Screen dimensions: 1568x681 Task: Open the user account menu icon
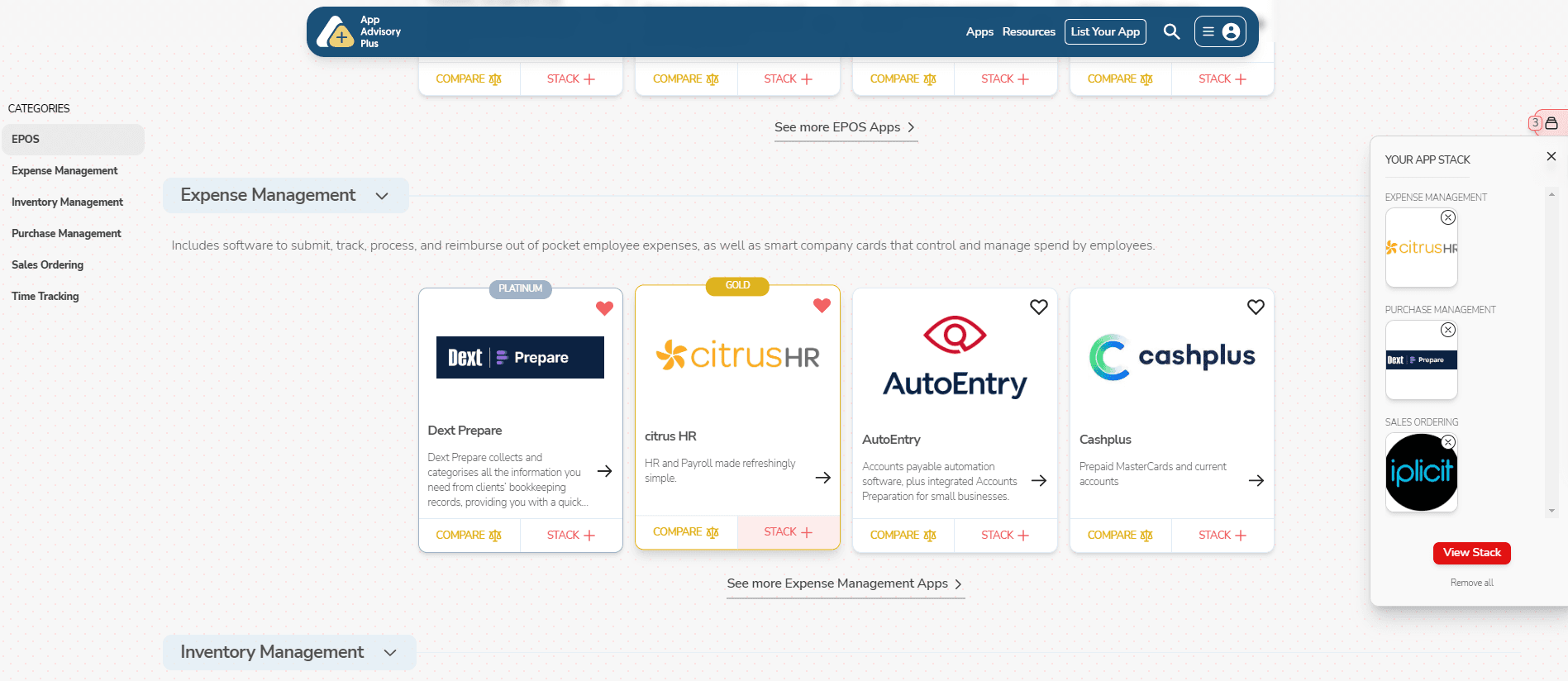1230,32
